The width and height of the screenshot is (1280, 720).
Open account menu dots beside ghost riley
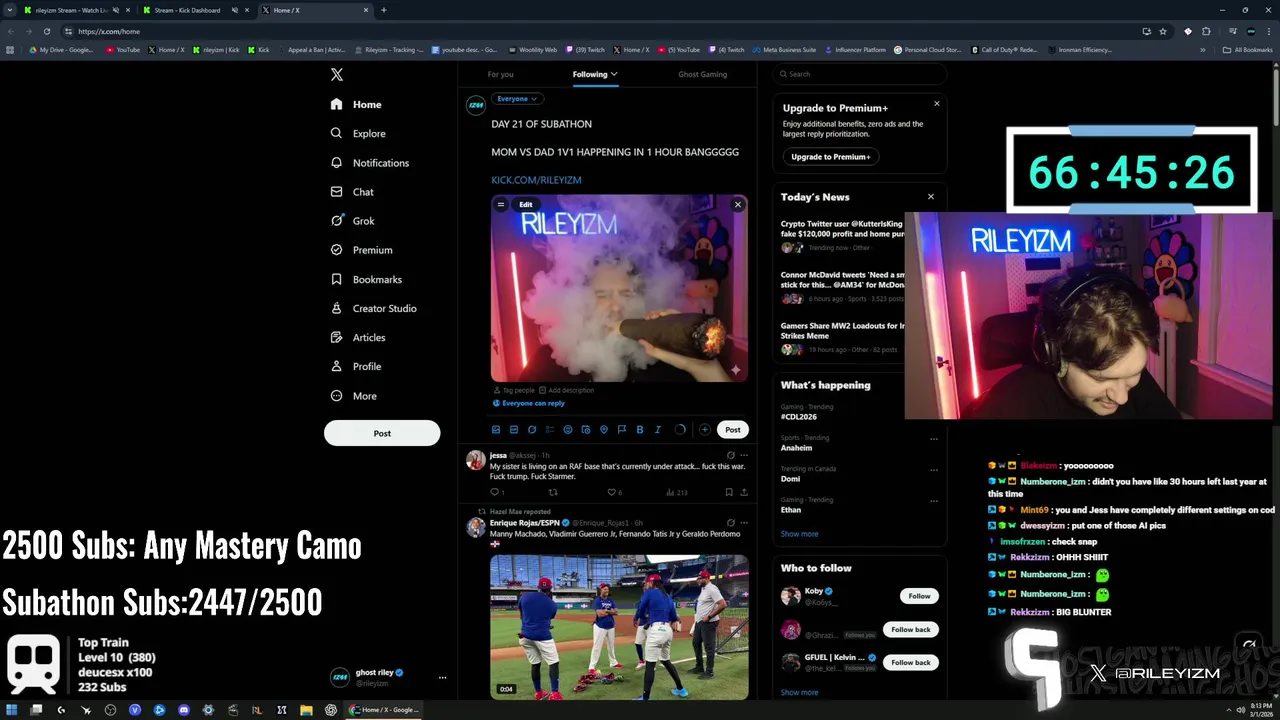(442, 677)
